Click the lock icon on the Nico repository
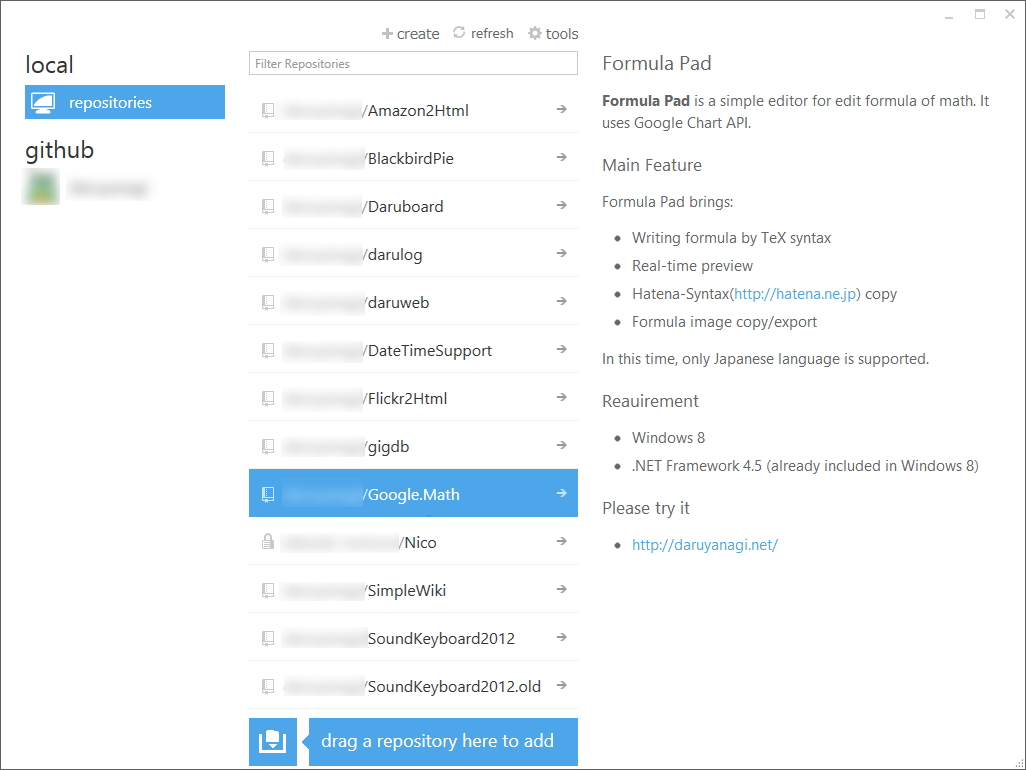 [267, 541]
